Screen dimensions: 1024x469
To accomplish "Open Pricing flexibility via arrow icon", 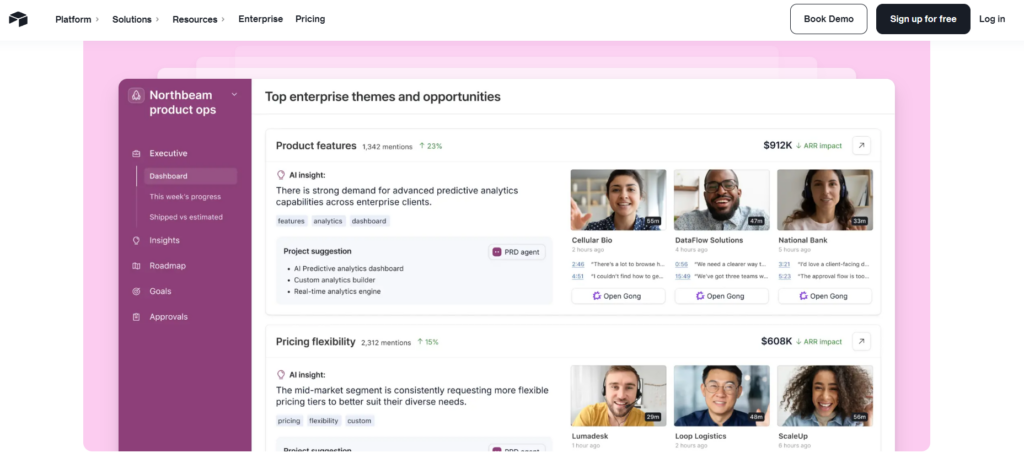I will (861, 341).
